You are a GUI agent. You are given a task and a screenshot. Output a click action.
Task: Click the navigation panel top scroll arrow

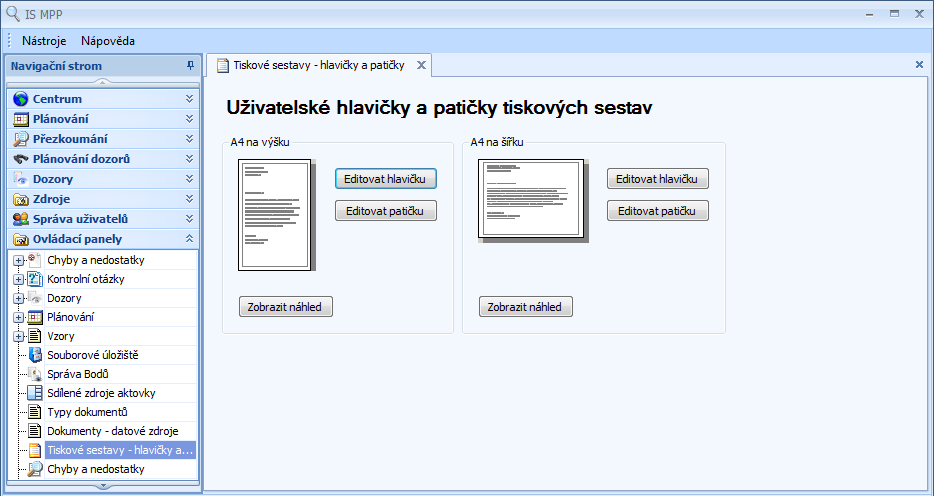click(102, 82)
